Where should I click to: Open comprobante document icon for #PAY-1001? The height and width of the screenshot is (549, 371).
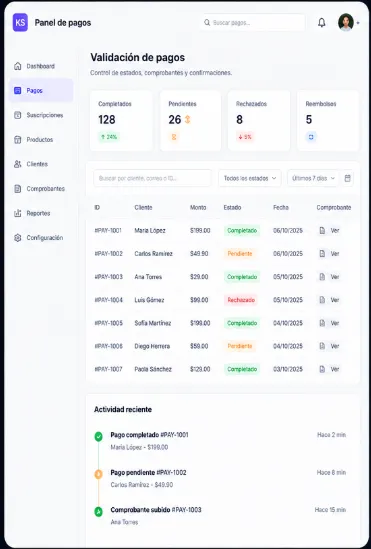(x=322, y=230)
